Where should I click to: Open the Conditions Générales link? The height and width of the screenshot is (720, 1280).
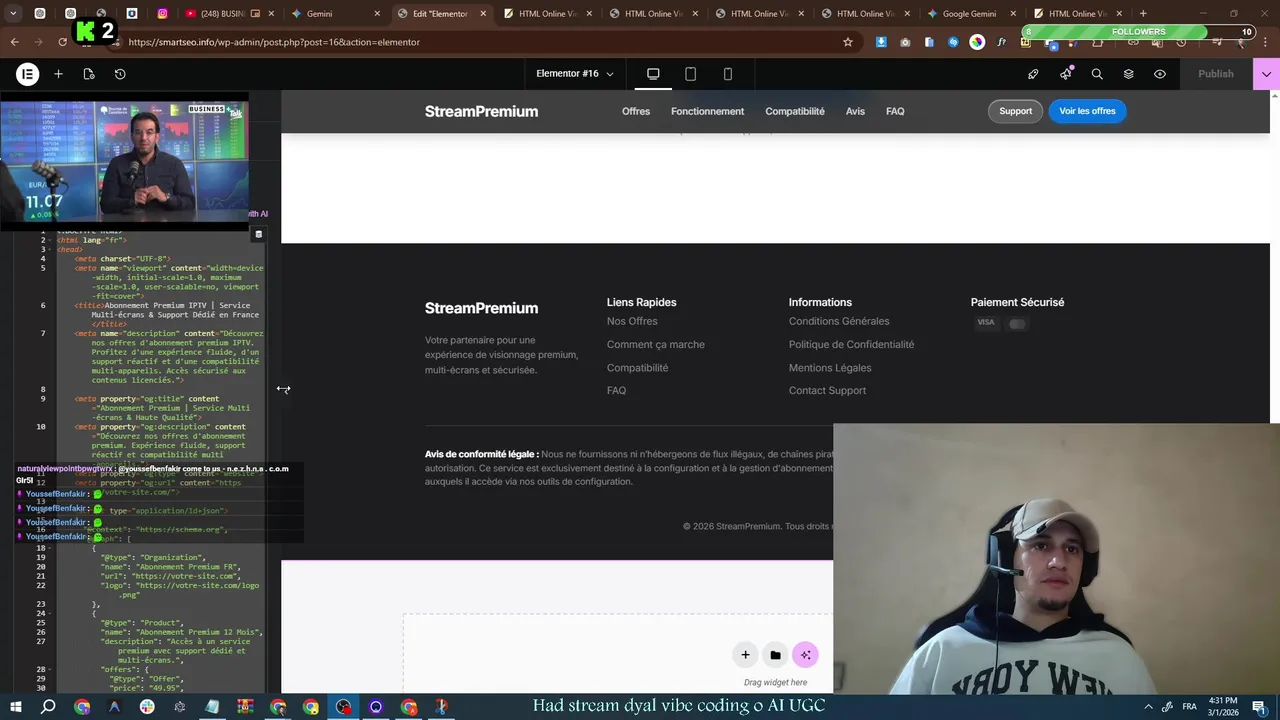[x=839, y=321]
